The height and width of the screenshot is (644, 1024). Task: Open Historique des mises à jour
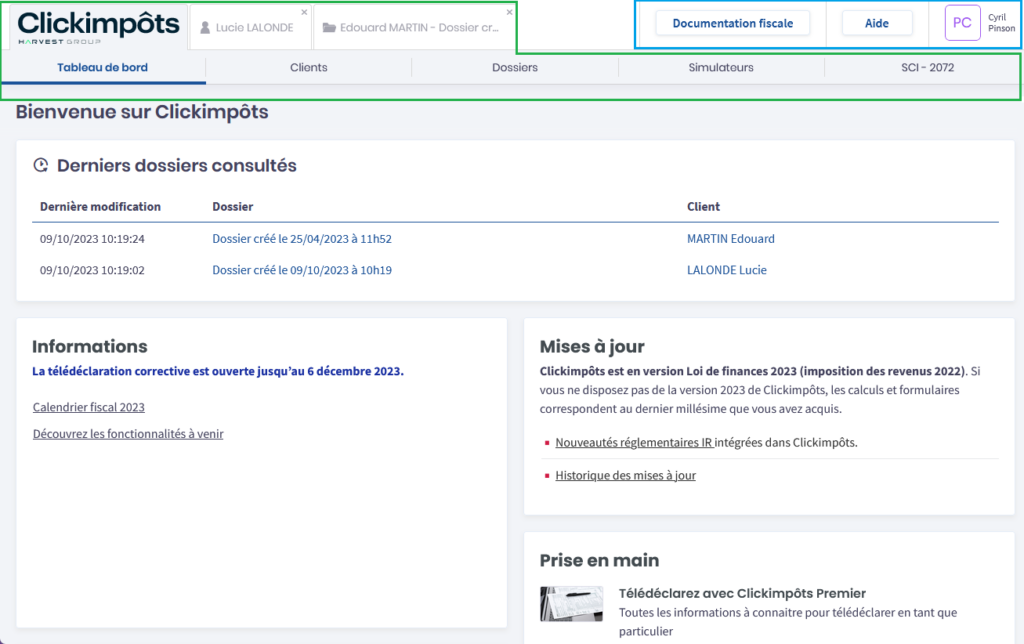click(625, 476)
